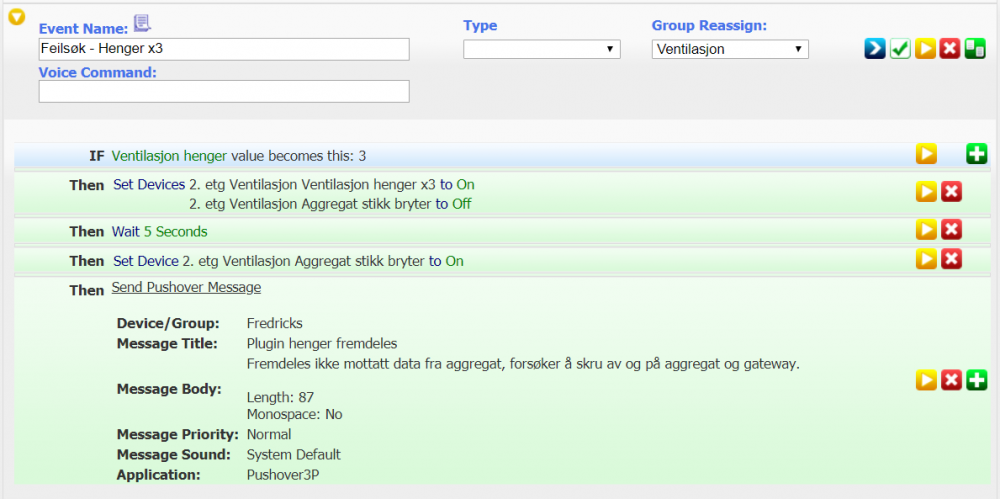This screenshot has width=1000, height=499.
Task: Open the Type dropdown
Action: (x=541, y=49)
